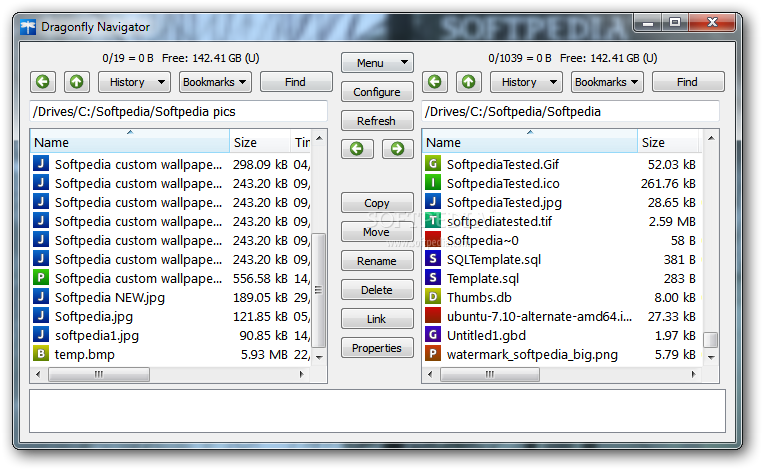Click the Move button
Screen dimensions: 763x470
point(377,232)
